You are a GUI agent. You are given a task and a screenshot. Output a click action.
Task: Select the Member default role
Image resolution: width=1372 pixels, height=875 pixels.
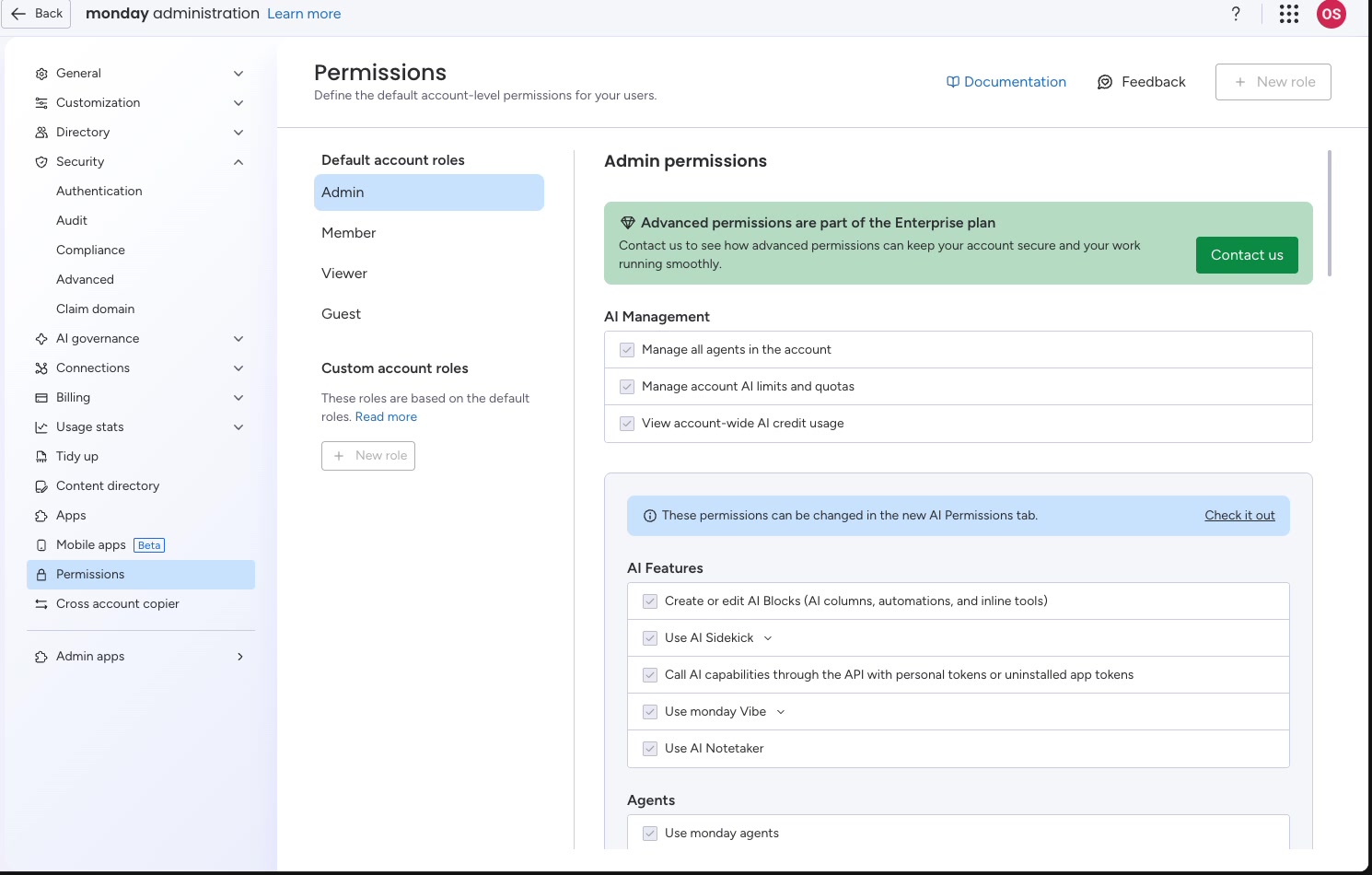click(x=429, y=233)
